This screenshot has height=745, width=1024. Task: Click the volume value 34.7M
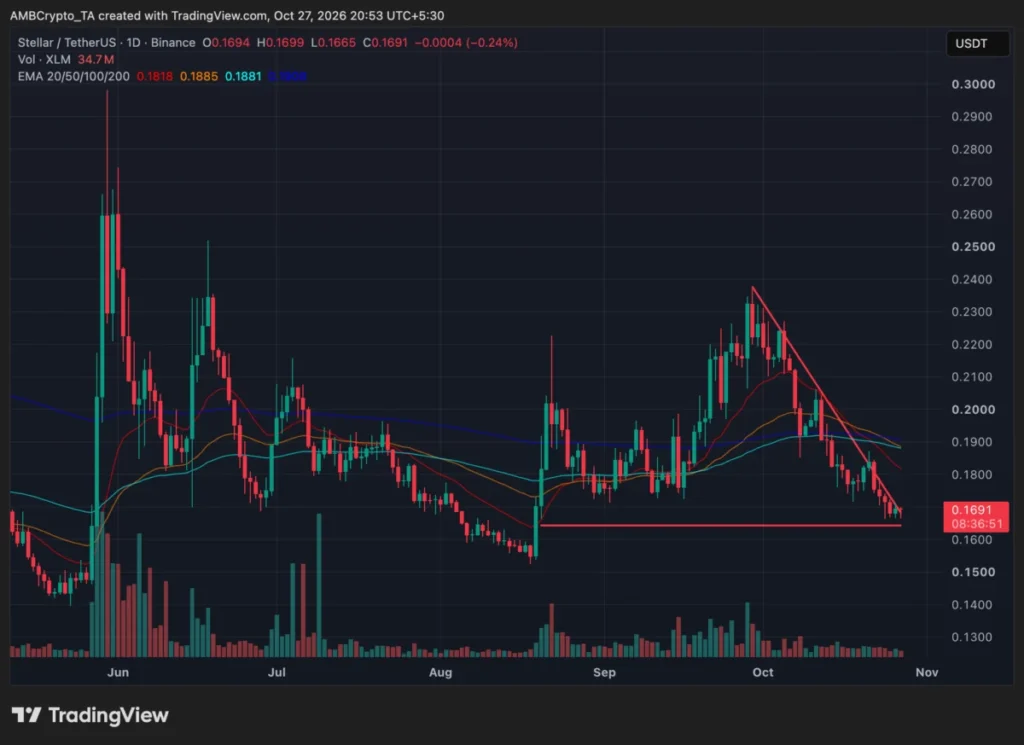click(96, 59)
